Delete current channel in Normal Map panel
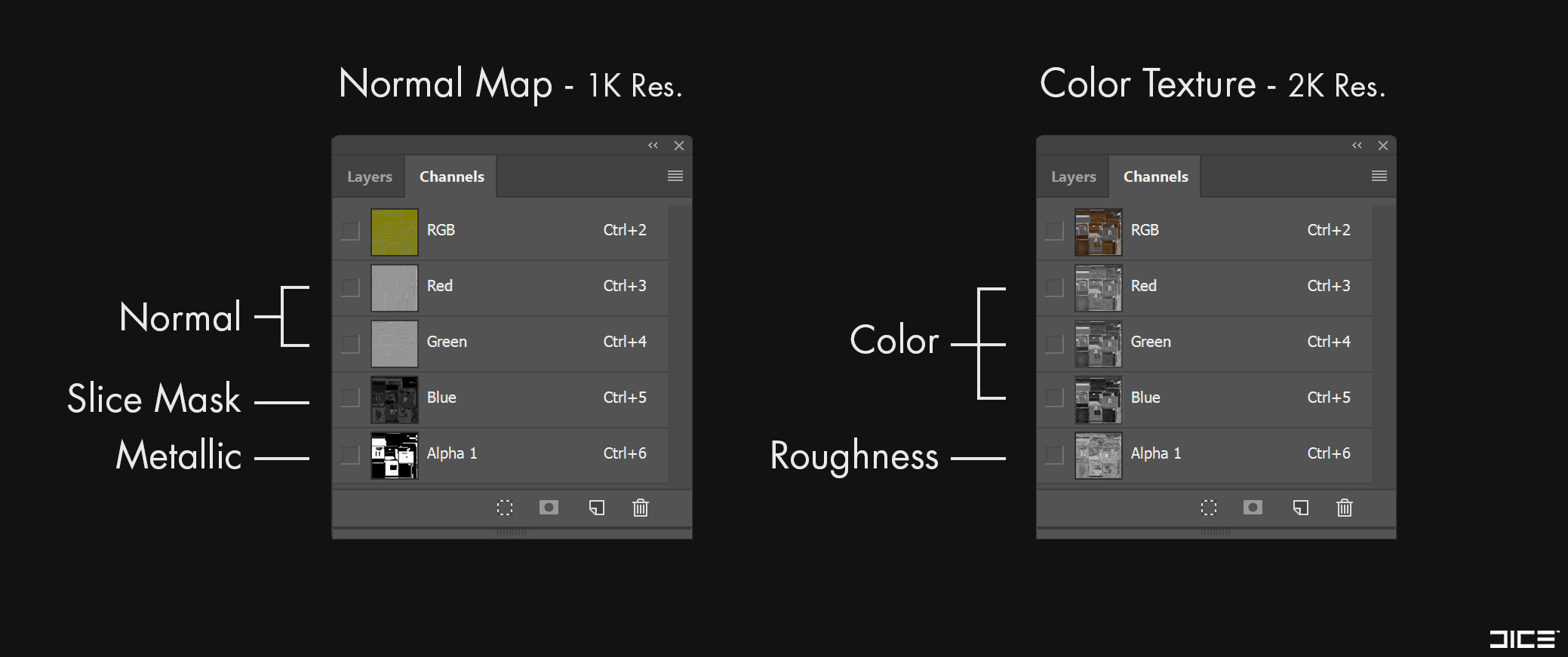This screenshot has height=657, width=1568. coord(641,508)
